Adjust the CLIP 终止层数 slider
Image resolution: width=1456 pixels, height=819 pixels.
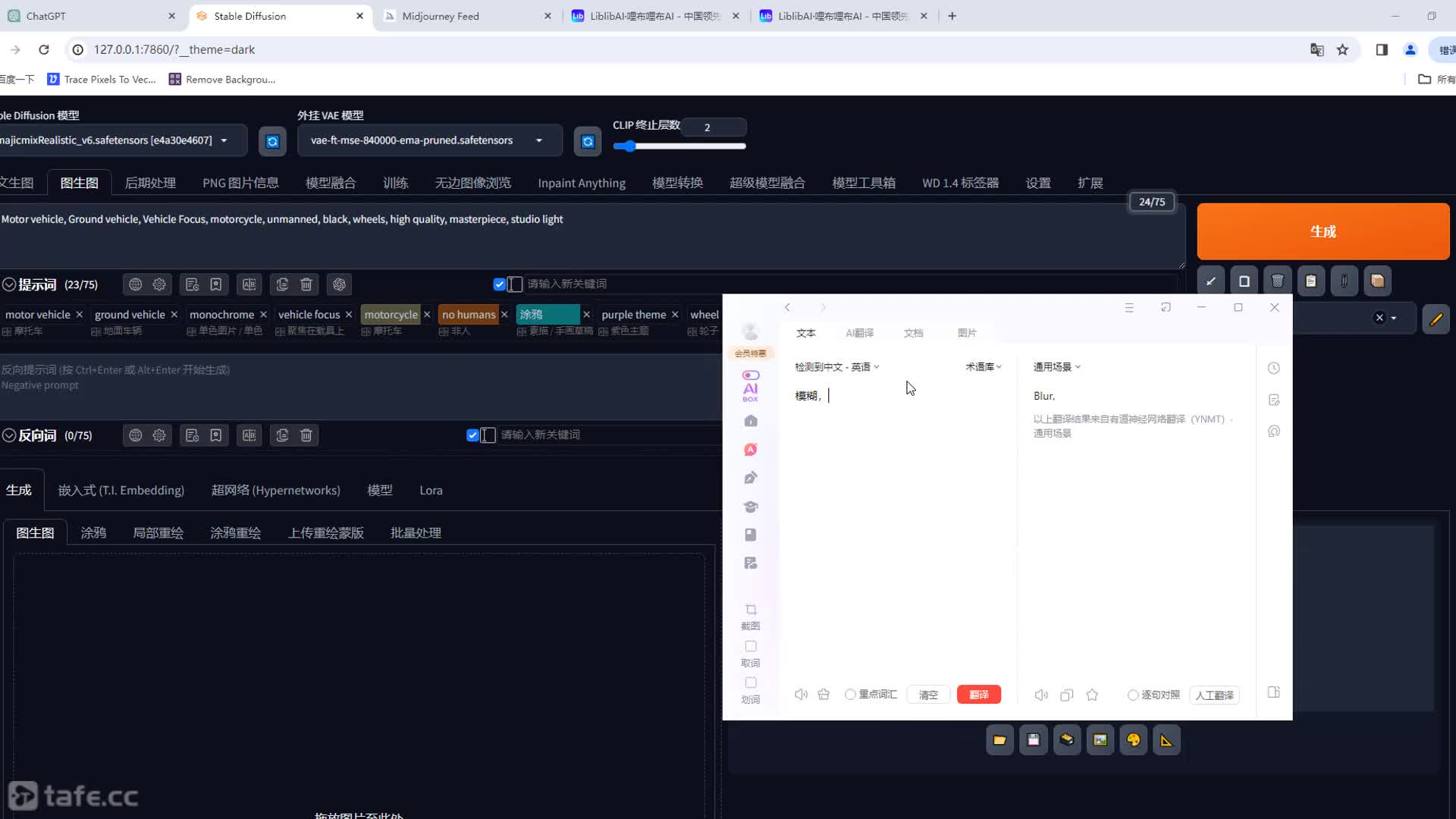pyautogui.click(x=679, y=146)
